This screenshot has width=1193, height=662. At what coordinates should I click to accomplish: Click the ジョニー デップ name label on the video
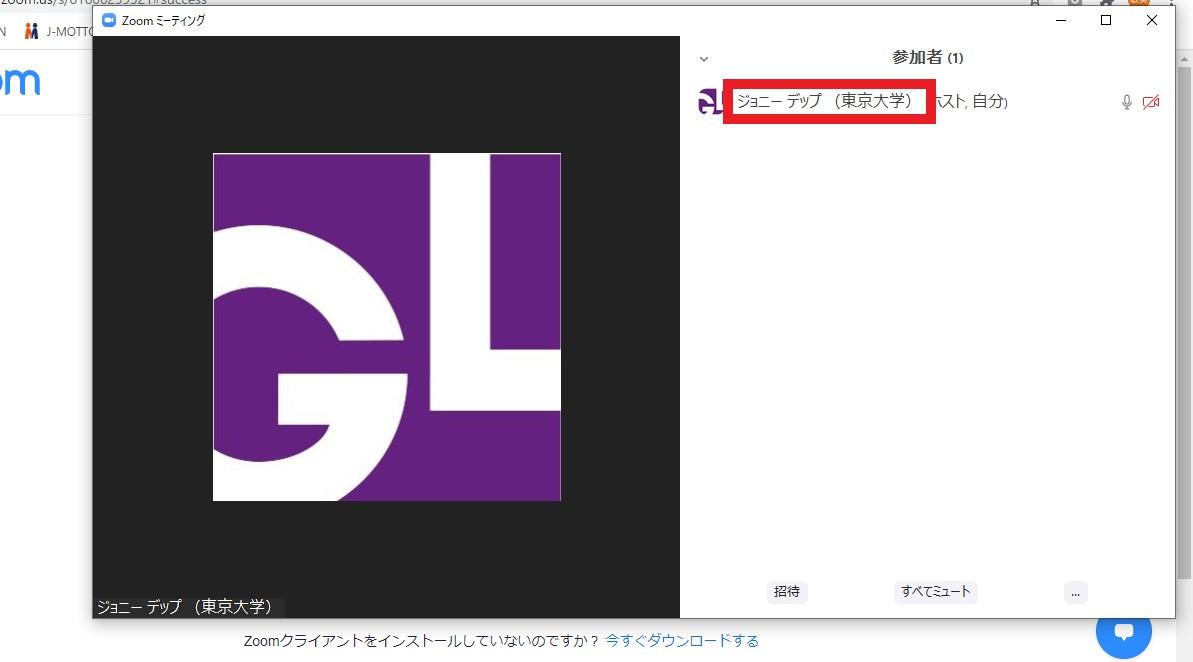tap(185, 606)
